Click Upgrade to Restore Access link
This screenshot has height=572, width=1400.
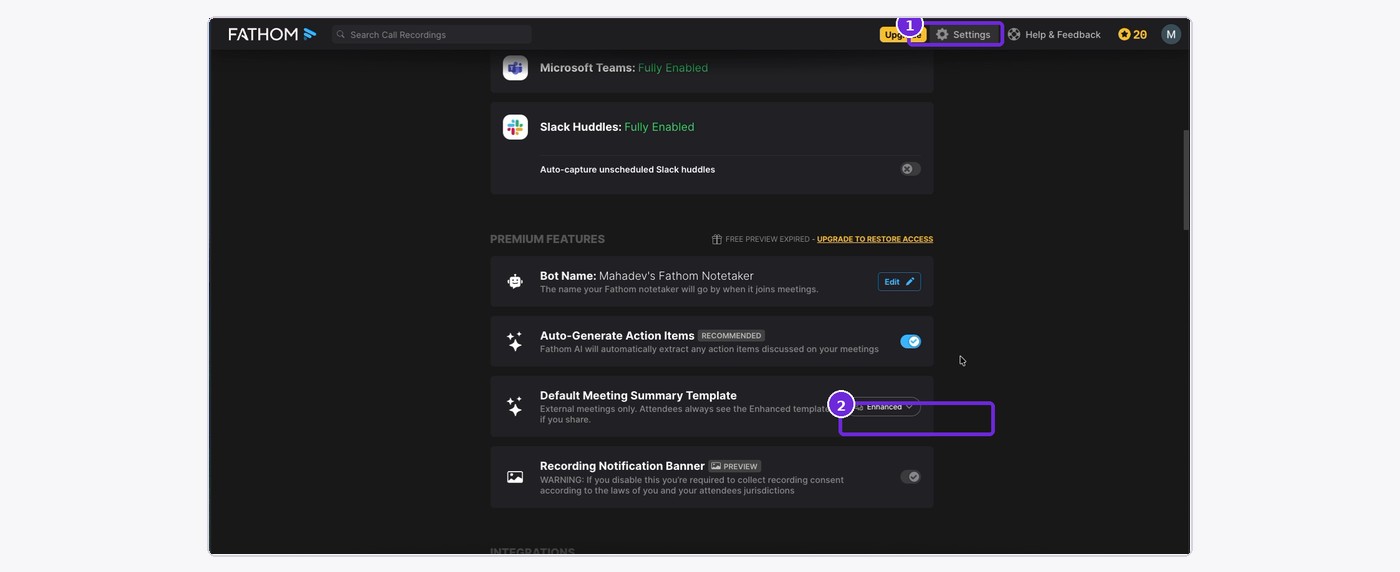pyautogui.click(x=875, y=239)
